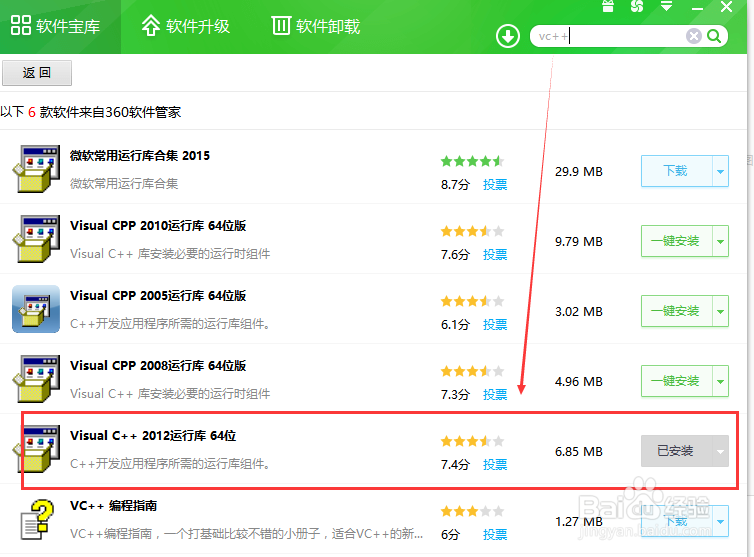This screenshot has width=754, height=557.
Task: Click description 微软常用运行库合集 under first title
Action: point(124,184)
